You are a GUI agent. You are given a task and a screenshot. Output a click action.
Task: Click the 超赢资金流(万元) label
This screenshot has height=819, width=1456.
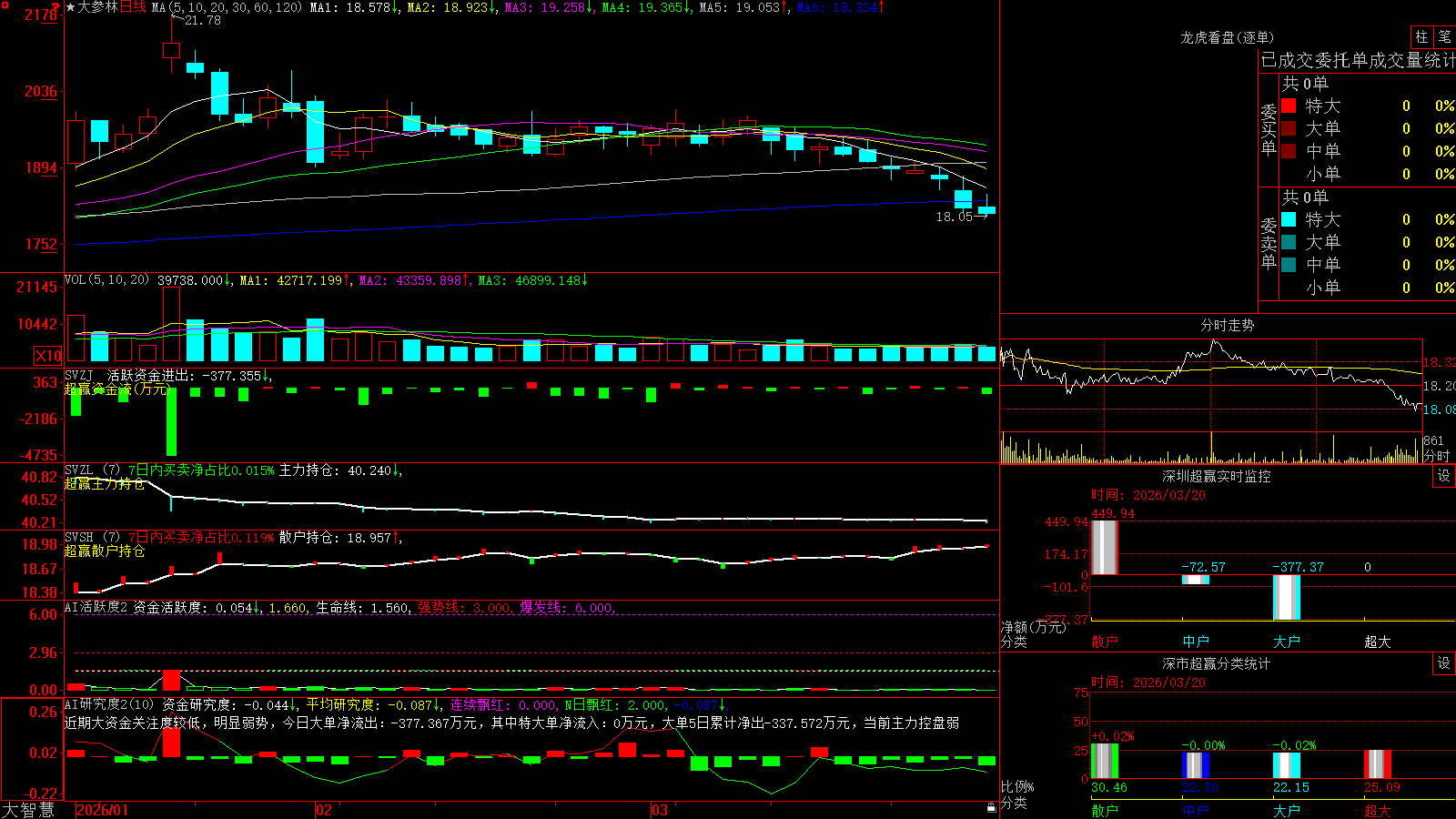click(x=117, y=389)
